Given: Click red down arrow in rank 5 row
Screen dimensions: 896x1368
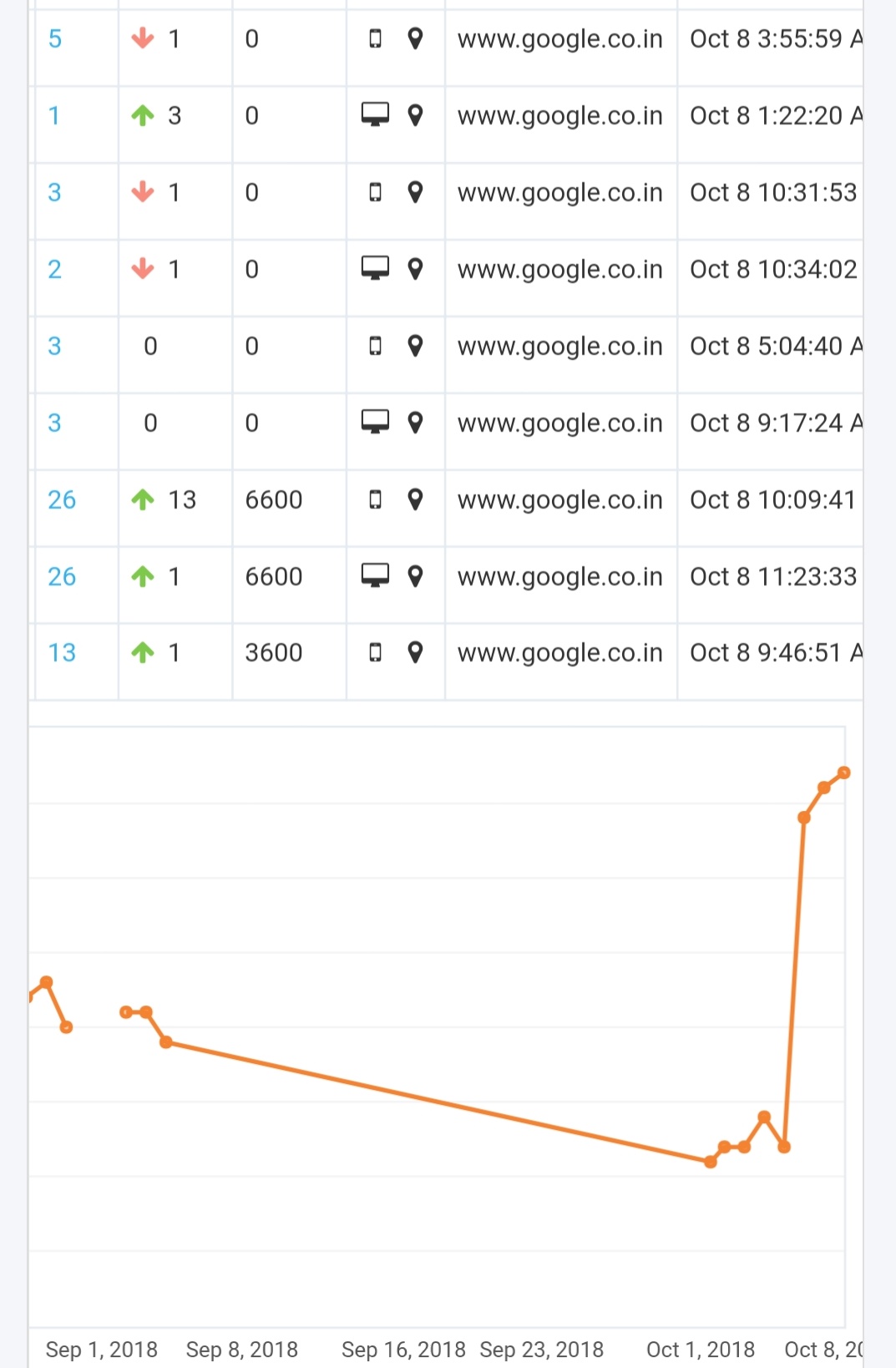Looking at the screenshot, I should pos(143,38).
